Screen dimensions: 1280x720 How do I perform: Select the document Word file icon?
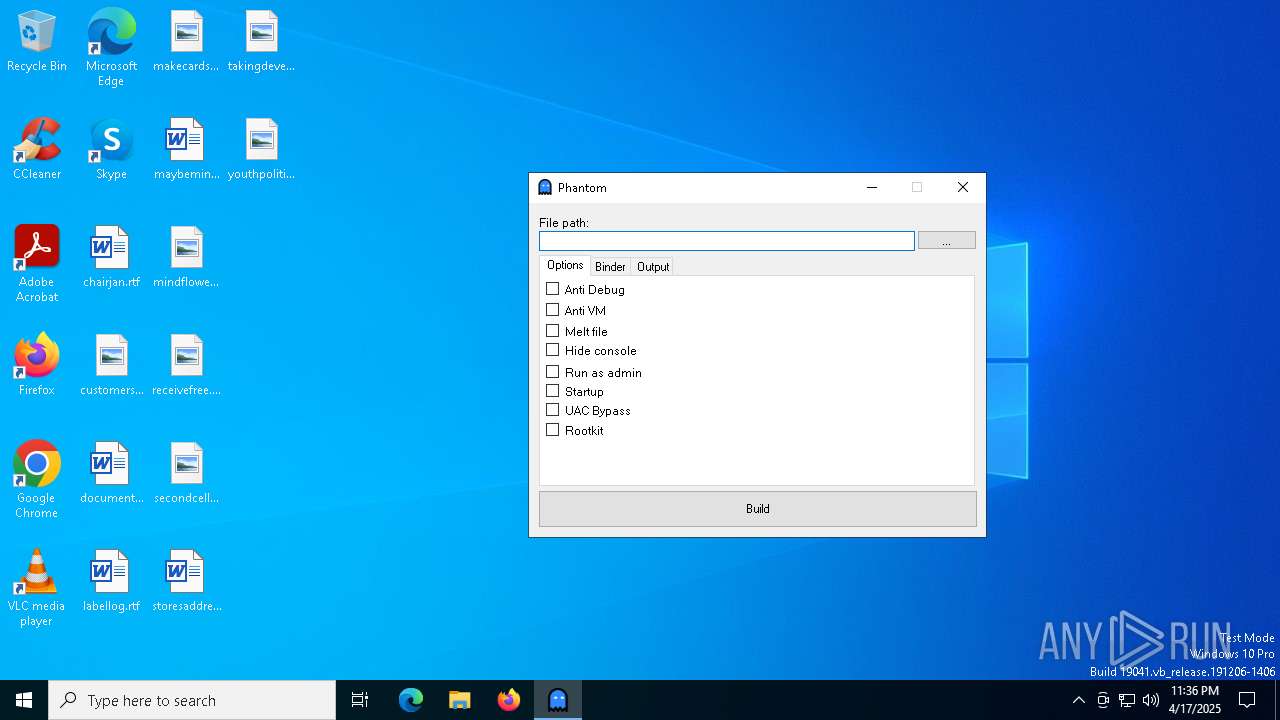click(111, 474)
